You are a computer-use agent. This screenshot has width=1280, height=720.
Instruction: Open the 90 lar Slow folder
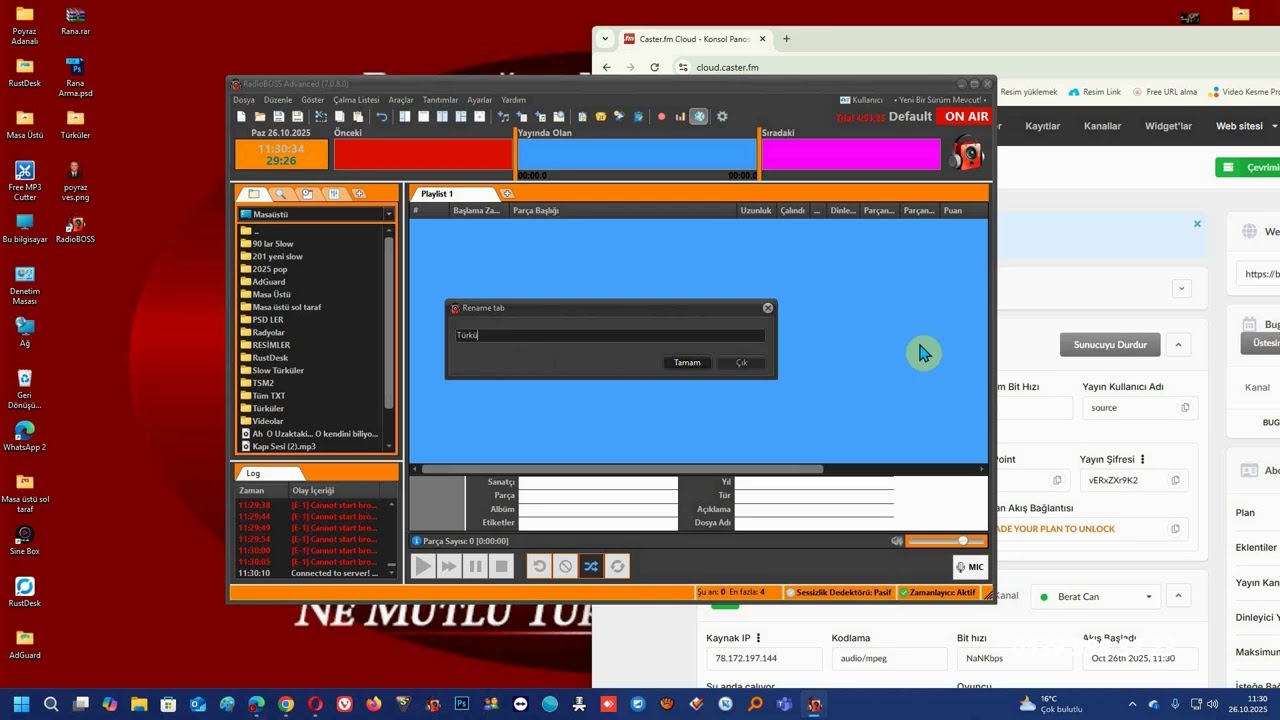(x=267, y=244)
